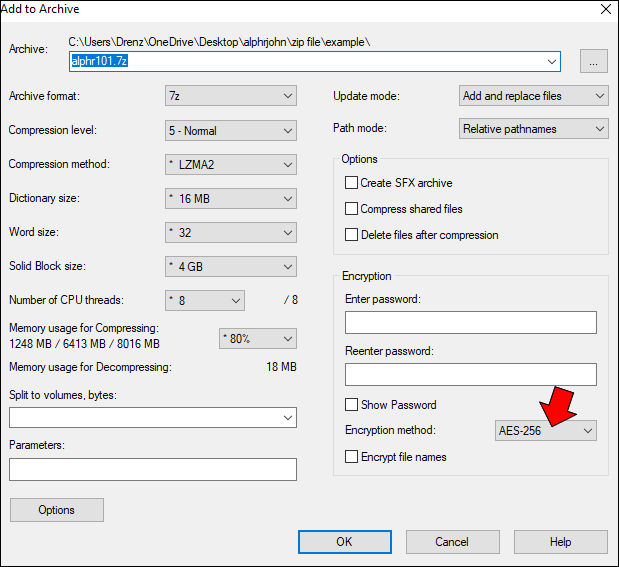Open Help for this dialog
This screenshot has width=619, height=567.
(561, 542)
